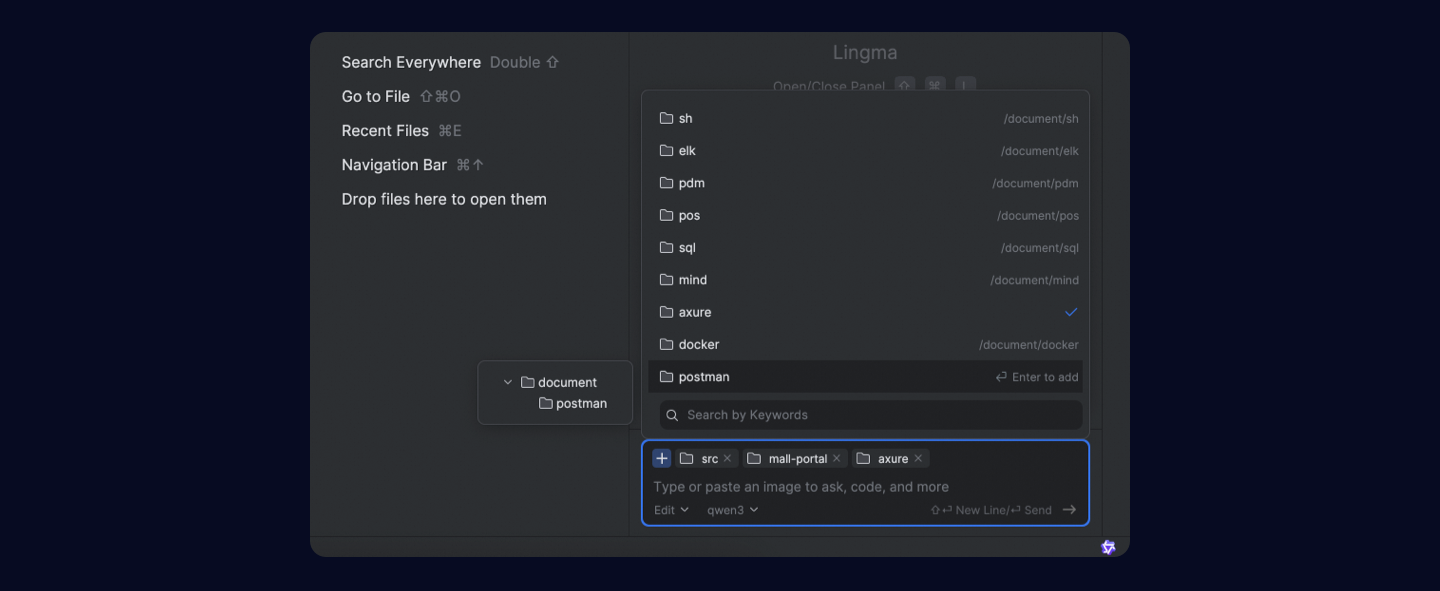Click the search magnifier icon
This screenshot has height=591, width=1440.
(x=673, y=415)
